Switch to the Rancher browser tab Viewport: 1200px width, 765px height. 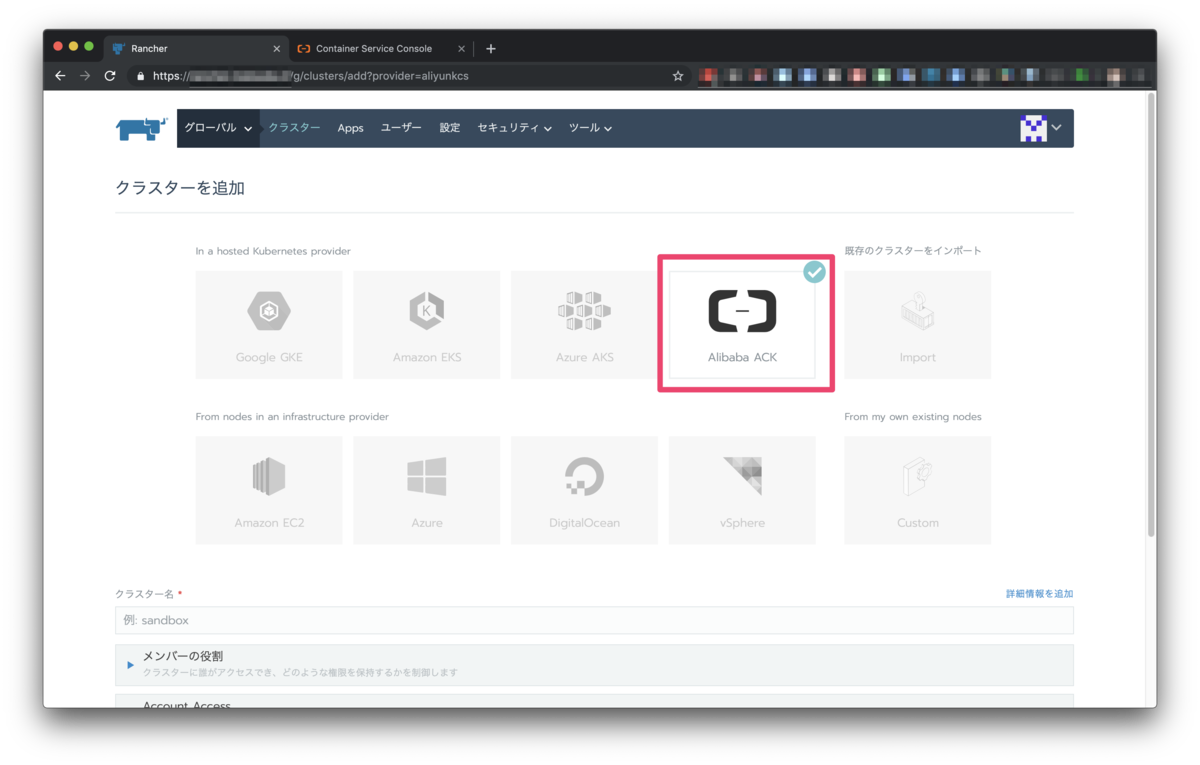click(195, 48)
